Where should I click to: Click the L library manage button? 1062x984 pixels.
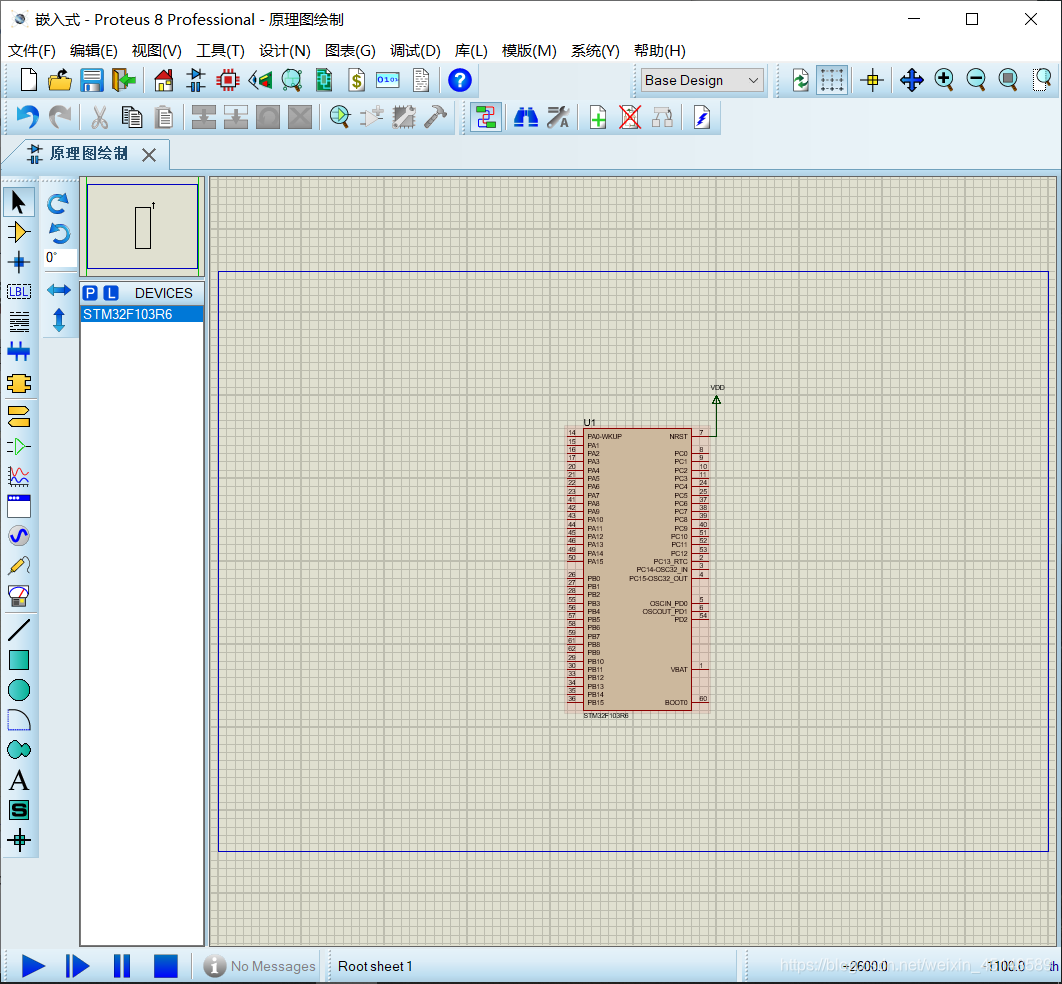pyautogui.click(x=111, y=293)
